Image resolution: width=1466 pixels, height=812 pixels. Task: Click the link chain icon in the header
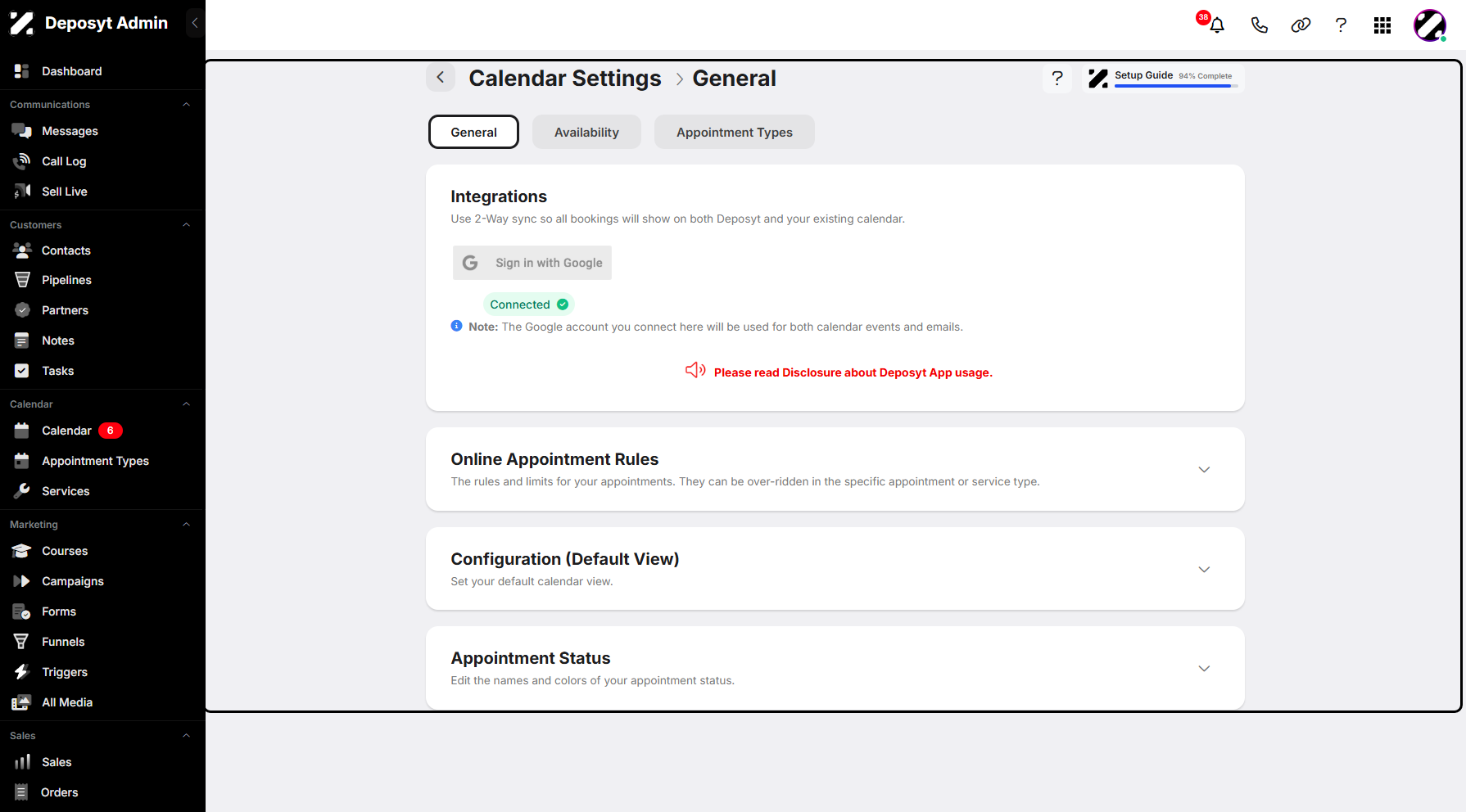click(1301, 25)
